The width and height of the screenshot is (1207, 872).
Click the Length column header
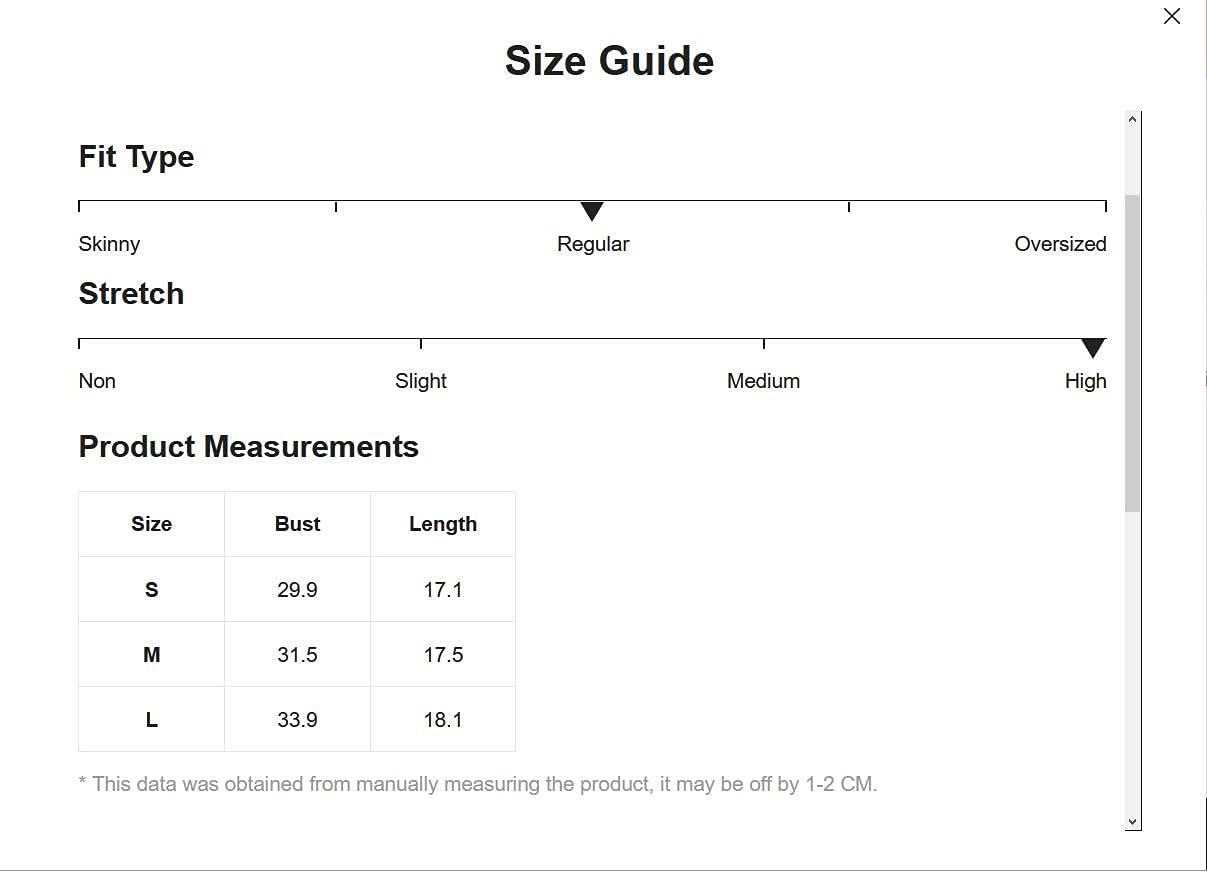tap(443, 524)
